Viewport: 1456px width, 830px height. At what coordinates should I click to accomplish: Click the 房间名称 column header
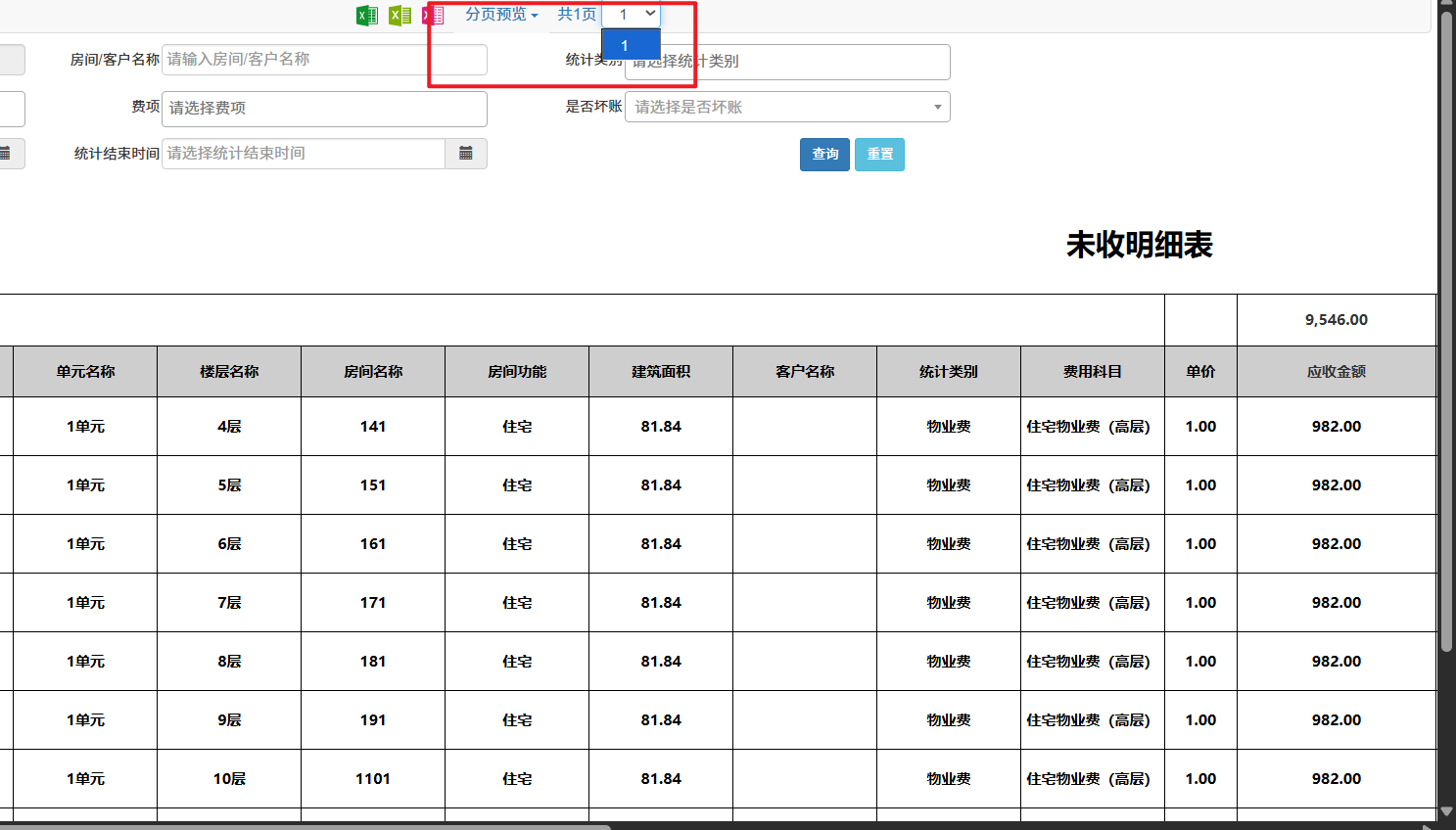tap(373, 372)
